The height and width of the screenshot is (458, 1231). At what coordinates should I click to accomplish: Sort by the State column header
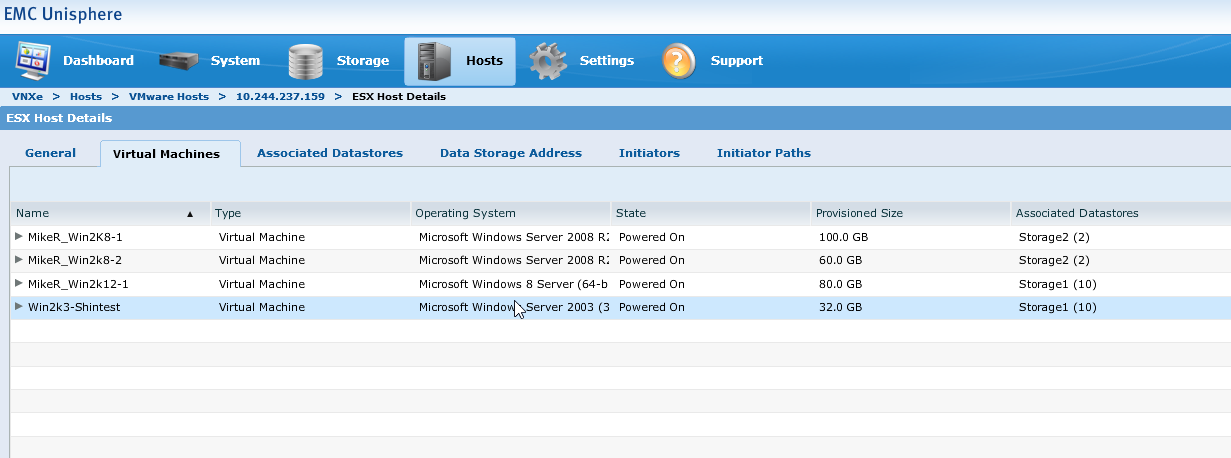point(631,213)
